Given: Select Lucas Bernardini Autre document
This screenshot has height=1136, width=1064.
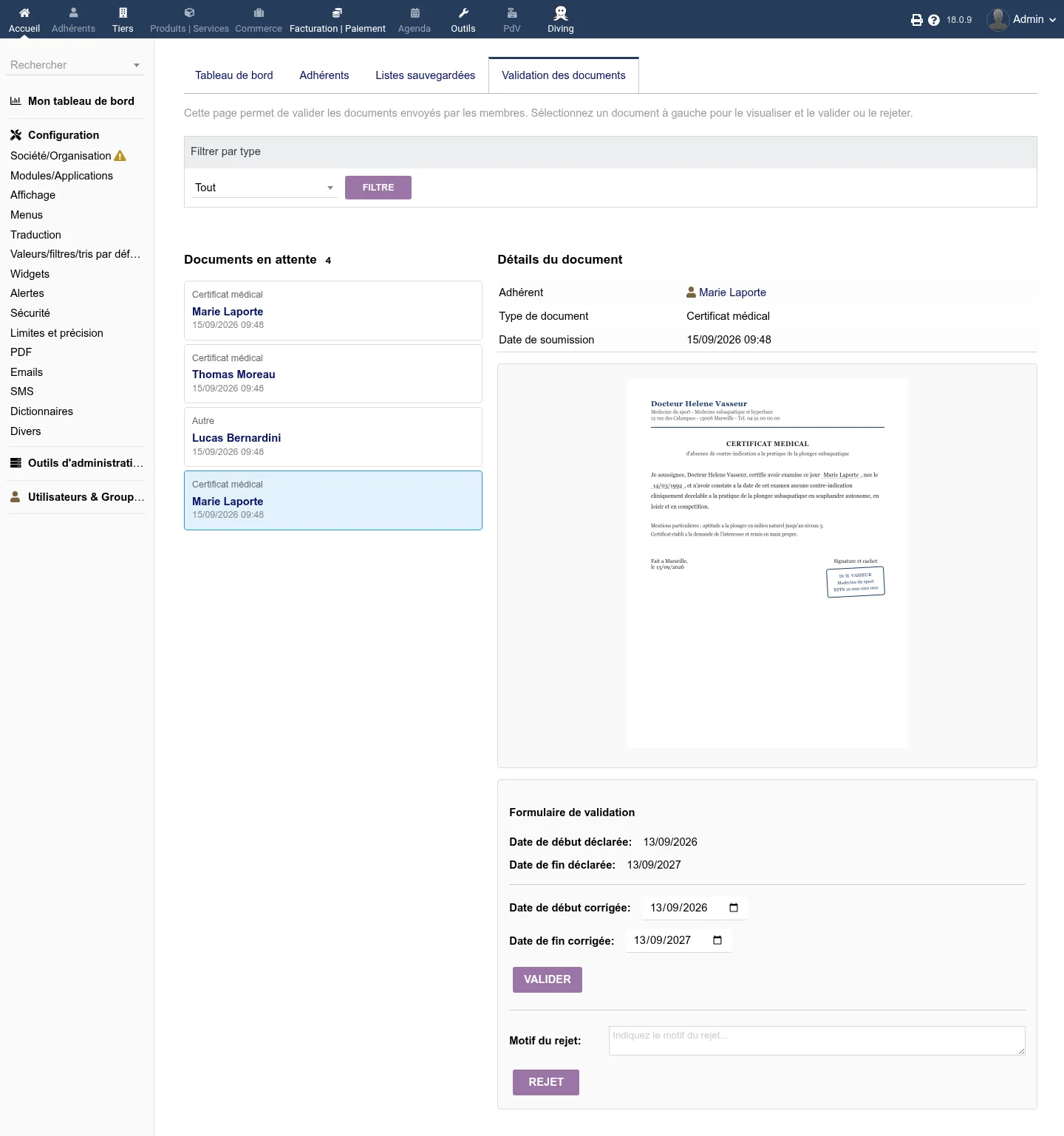Looking at the screenshot, I should click(333, 437).
